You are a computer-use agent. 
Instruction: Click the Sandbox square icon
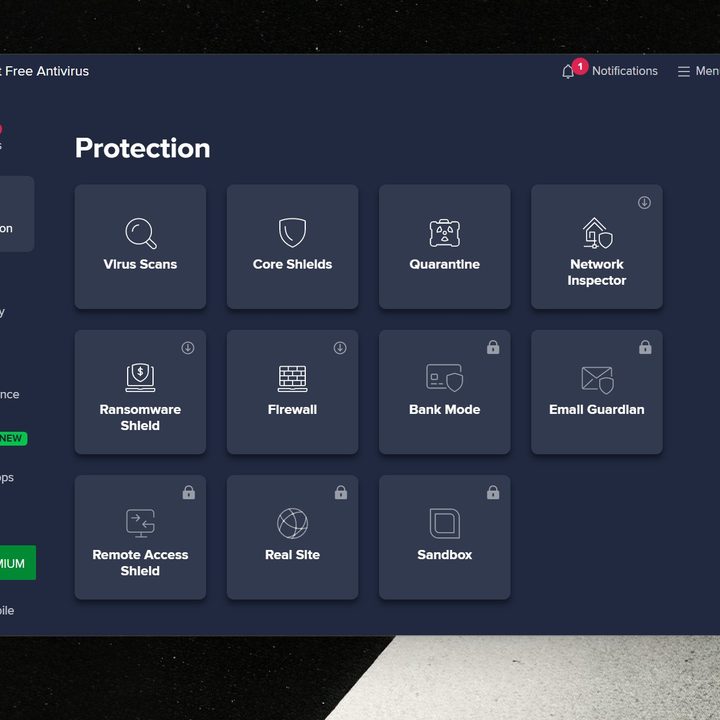pos(444,523)
